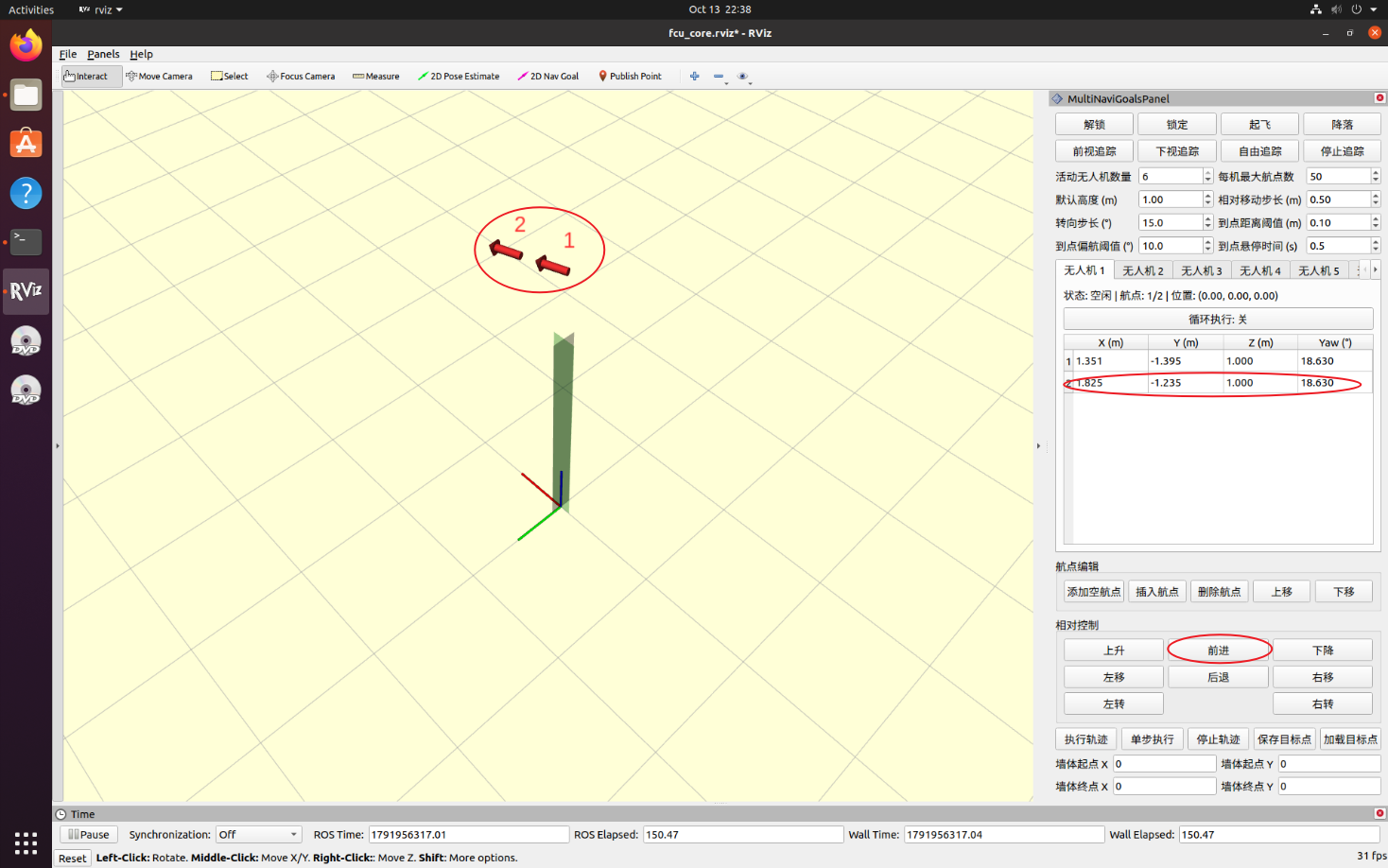Viewport: 1388px width, 868px height.
Task: Collapse the right panel with side arrow
Action: 1038,445
